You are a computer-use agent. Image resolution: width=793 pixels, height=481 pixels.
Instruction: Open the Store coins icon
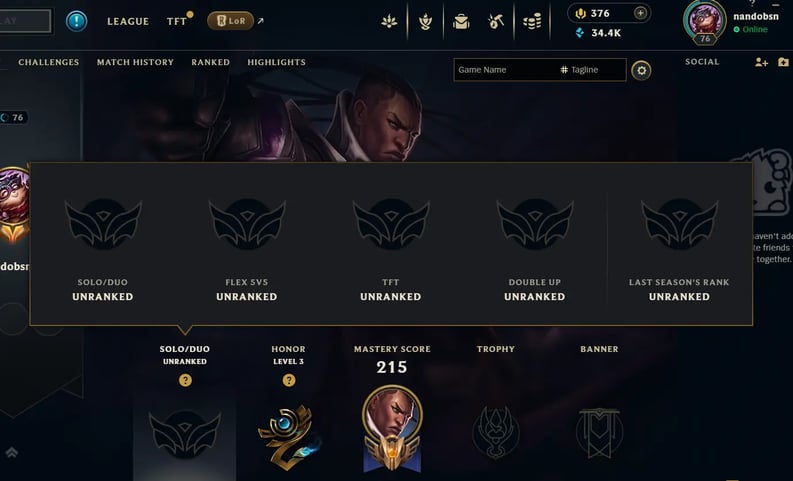click(x=532, y=22)
